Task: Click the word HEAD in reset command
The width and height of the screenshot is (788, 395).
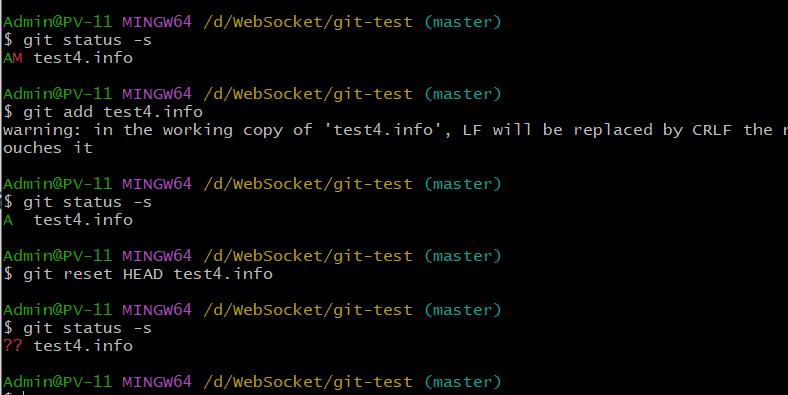Action: click(143, 274)
